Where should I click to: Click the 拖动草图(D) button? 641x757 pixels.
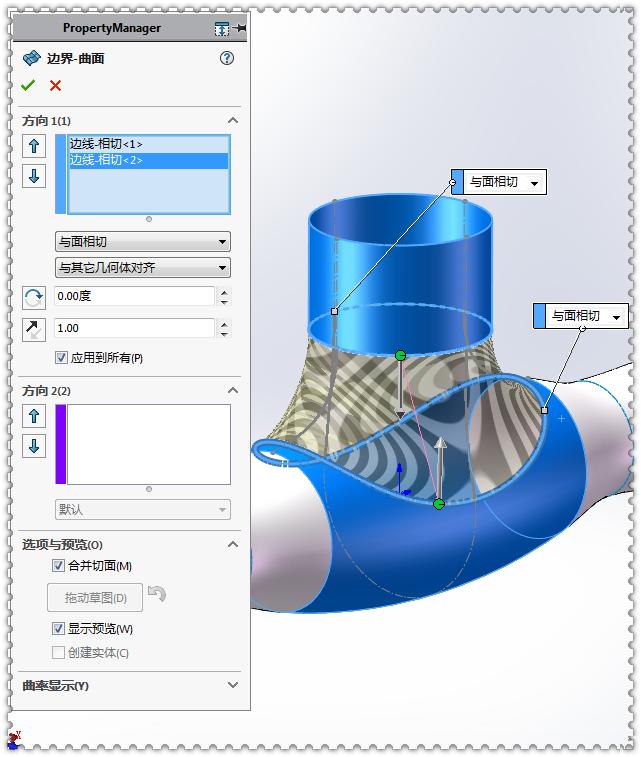(95, 598)
